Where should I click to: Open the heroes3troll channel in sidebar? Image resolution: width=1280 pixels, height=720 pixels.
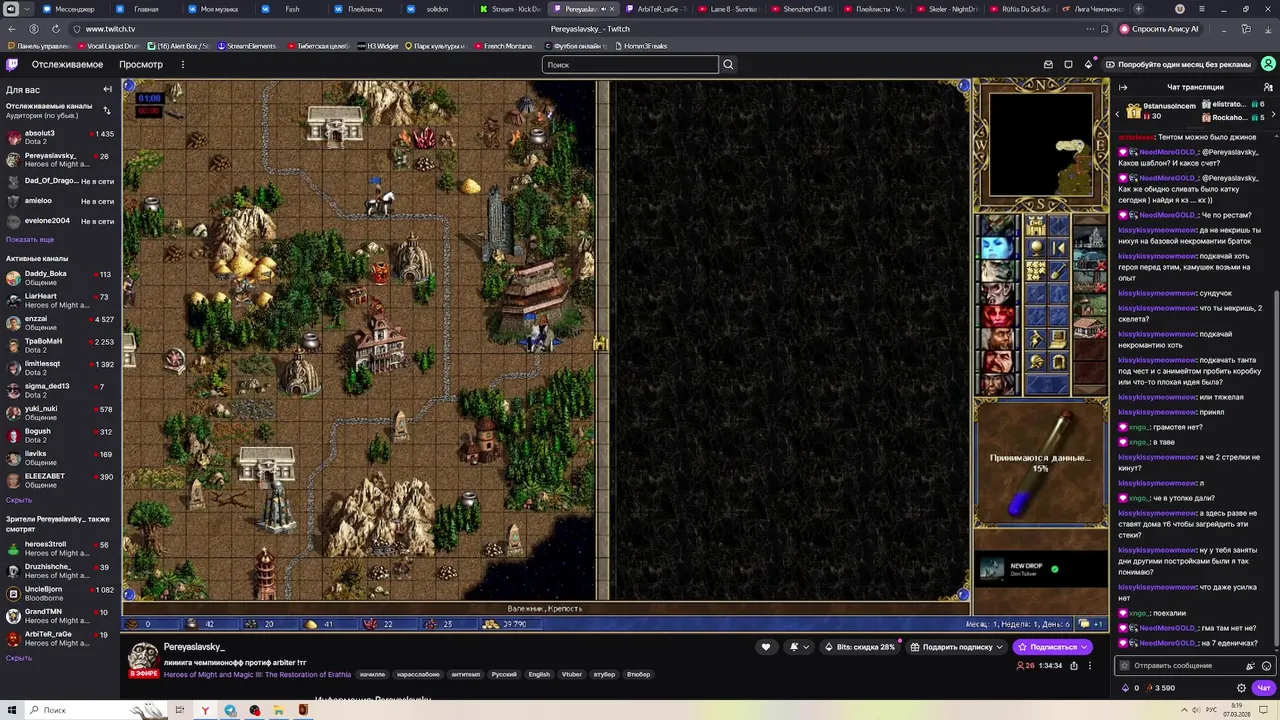pyautogui.click(x=60, y=548)
